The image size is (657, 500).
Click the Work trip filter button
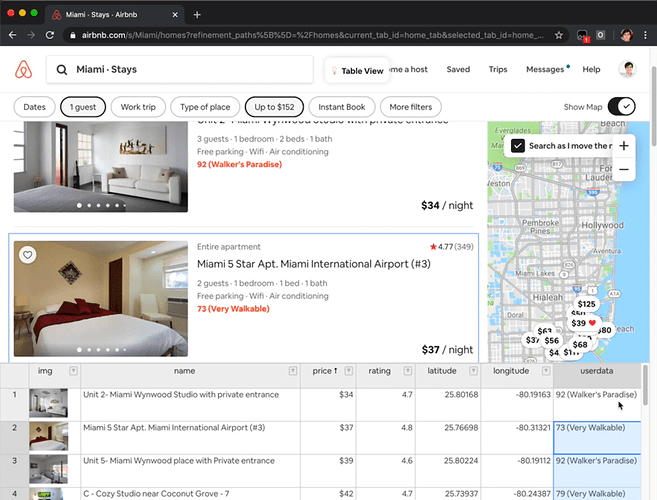tap(138, 107)
